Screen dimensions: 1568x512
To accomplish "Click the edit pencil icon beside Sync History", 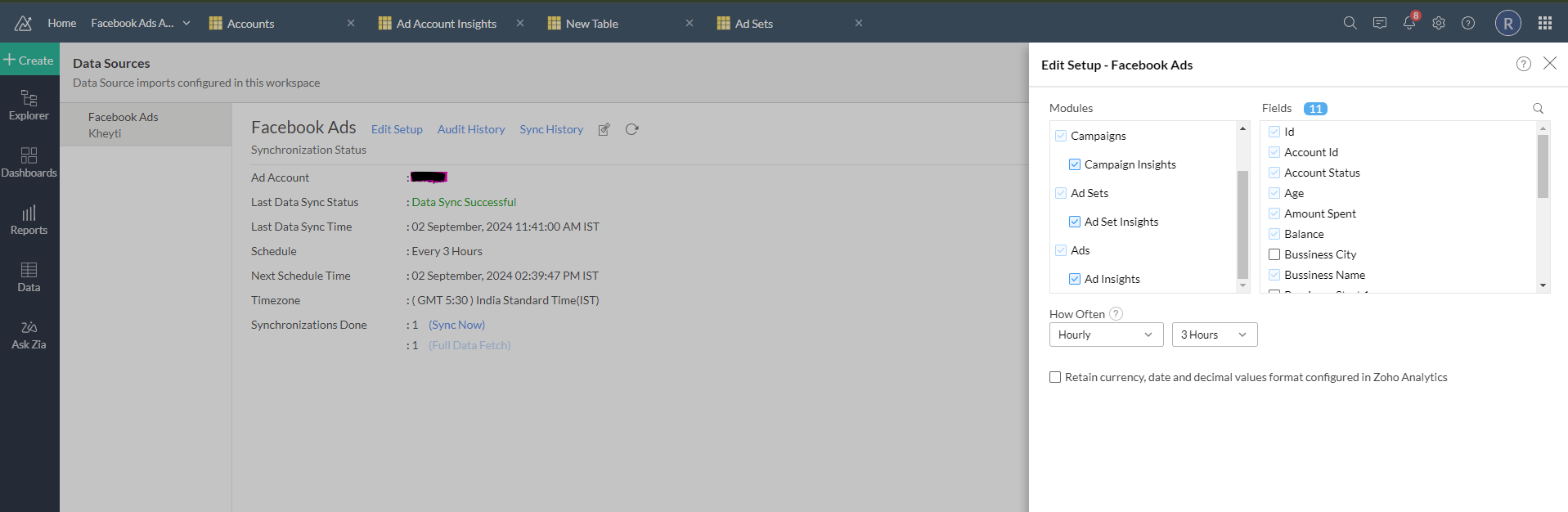I will (x=604, y=129).
